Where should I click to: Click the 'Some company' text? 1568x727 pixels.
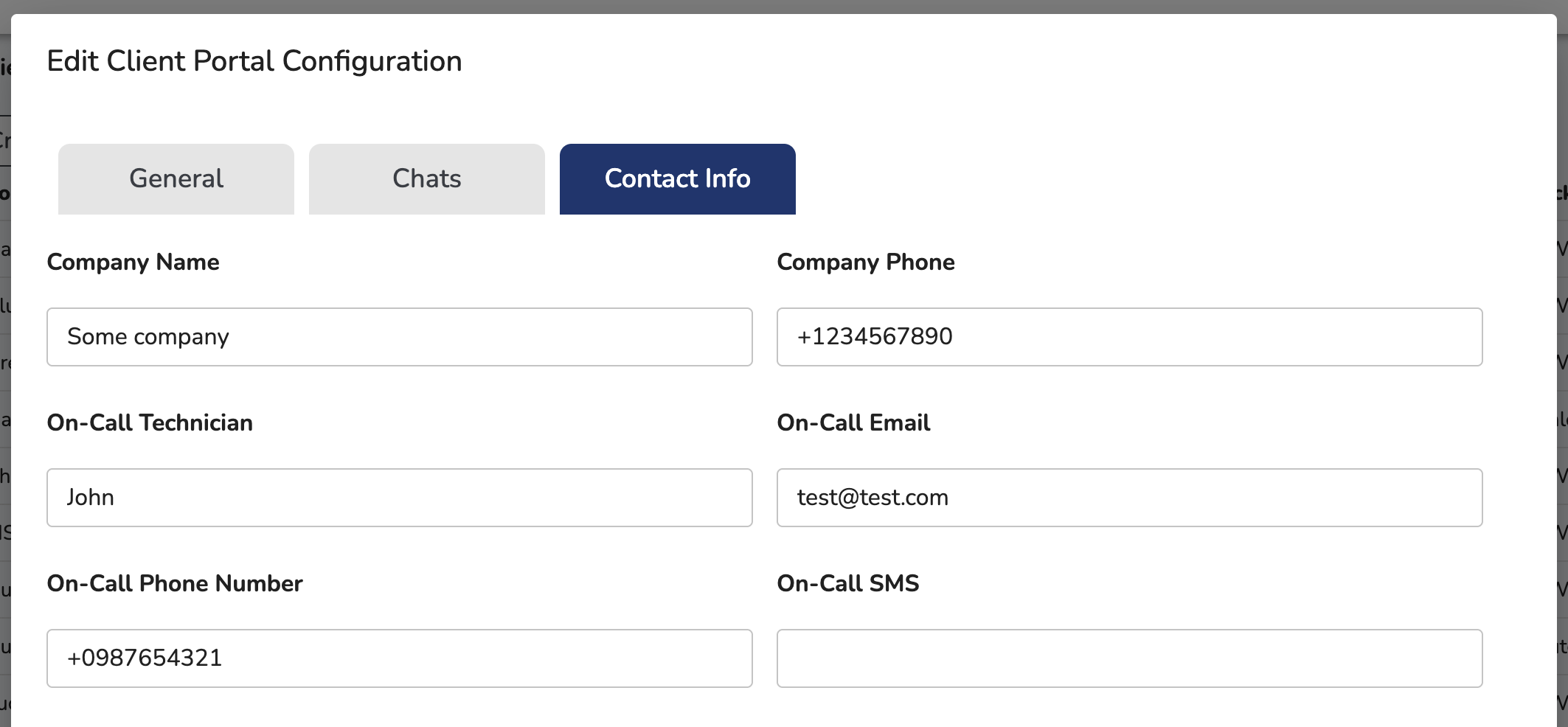pyautogui.click(x=148, y=337)
